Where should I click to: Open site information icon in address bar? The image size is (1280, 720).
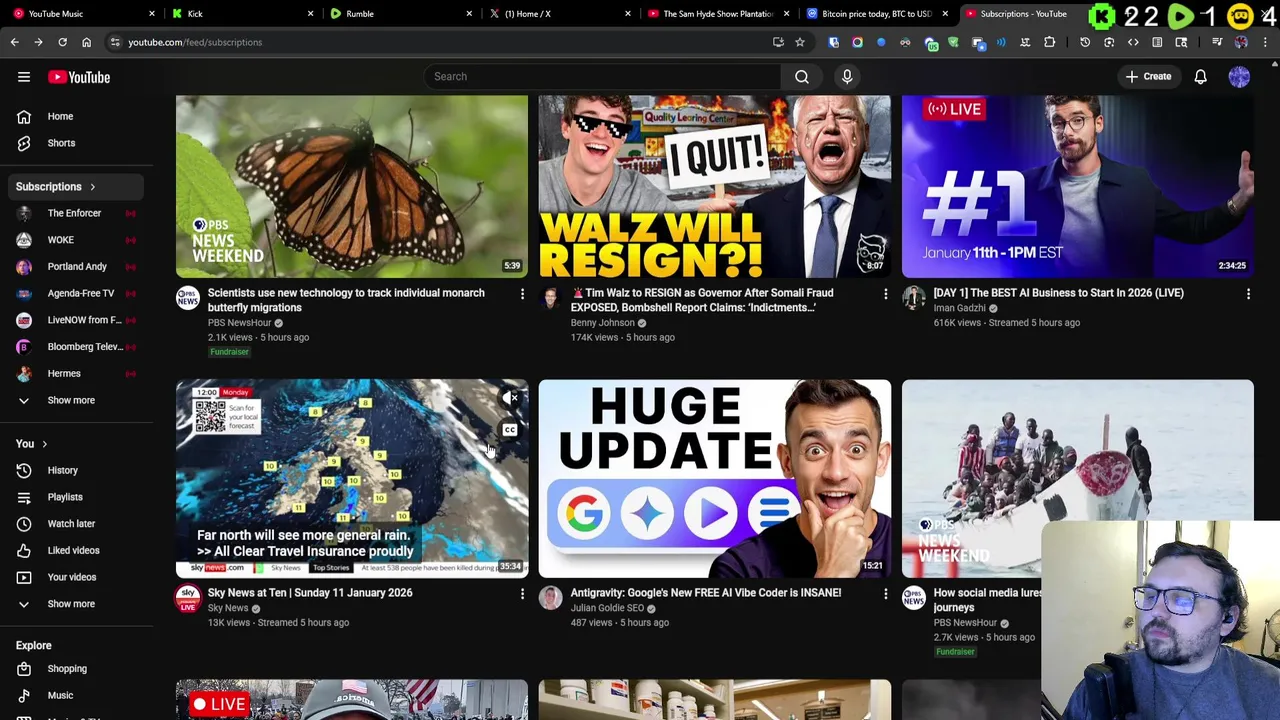[115, 42]
